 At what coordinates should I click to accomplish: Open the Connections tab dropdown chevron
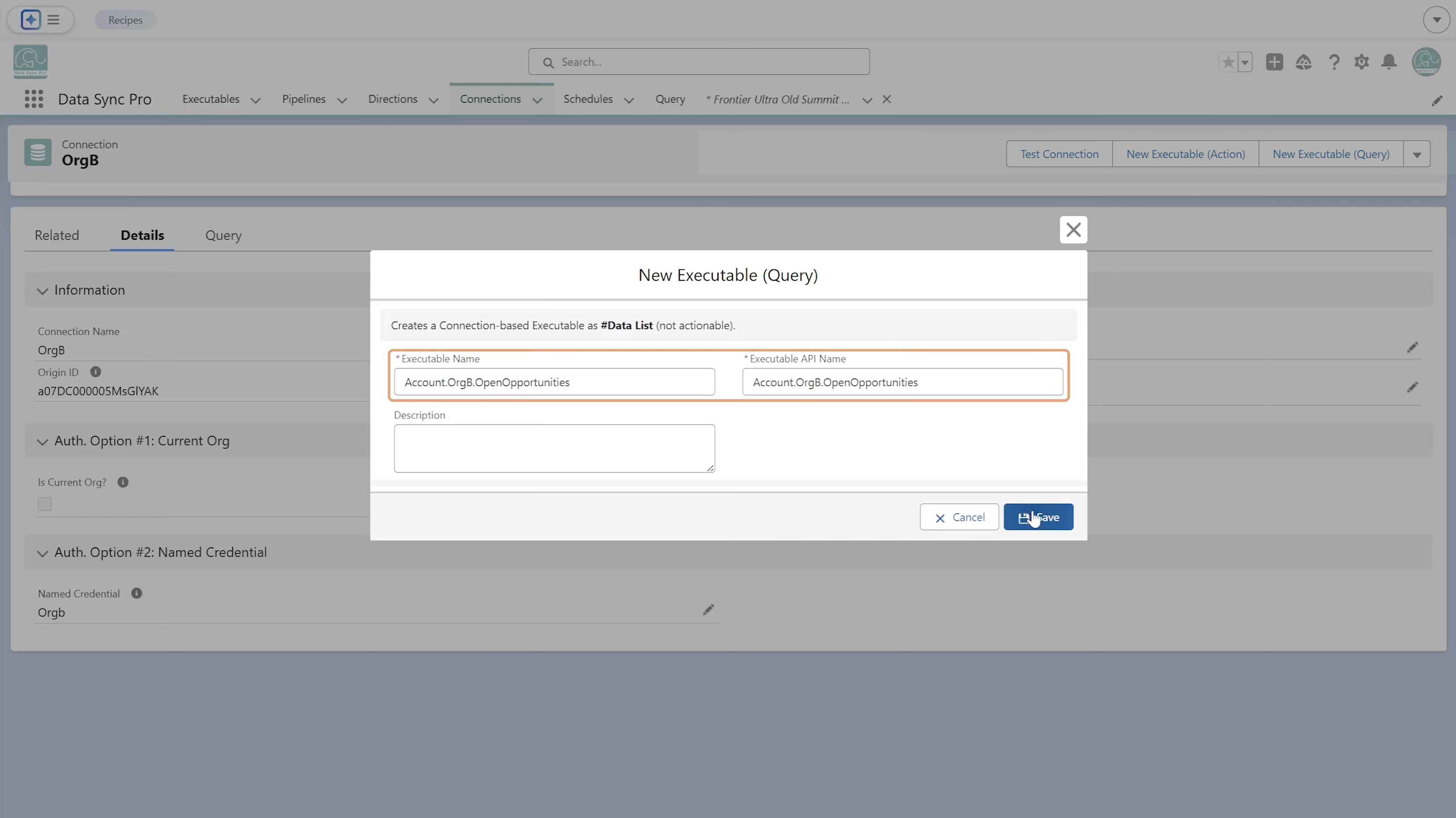point(537,100)
